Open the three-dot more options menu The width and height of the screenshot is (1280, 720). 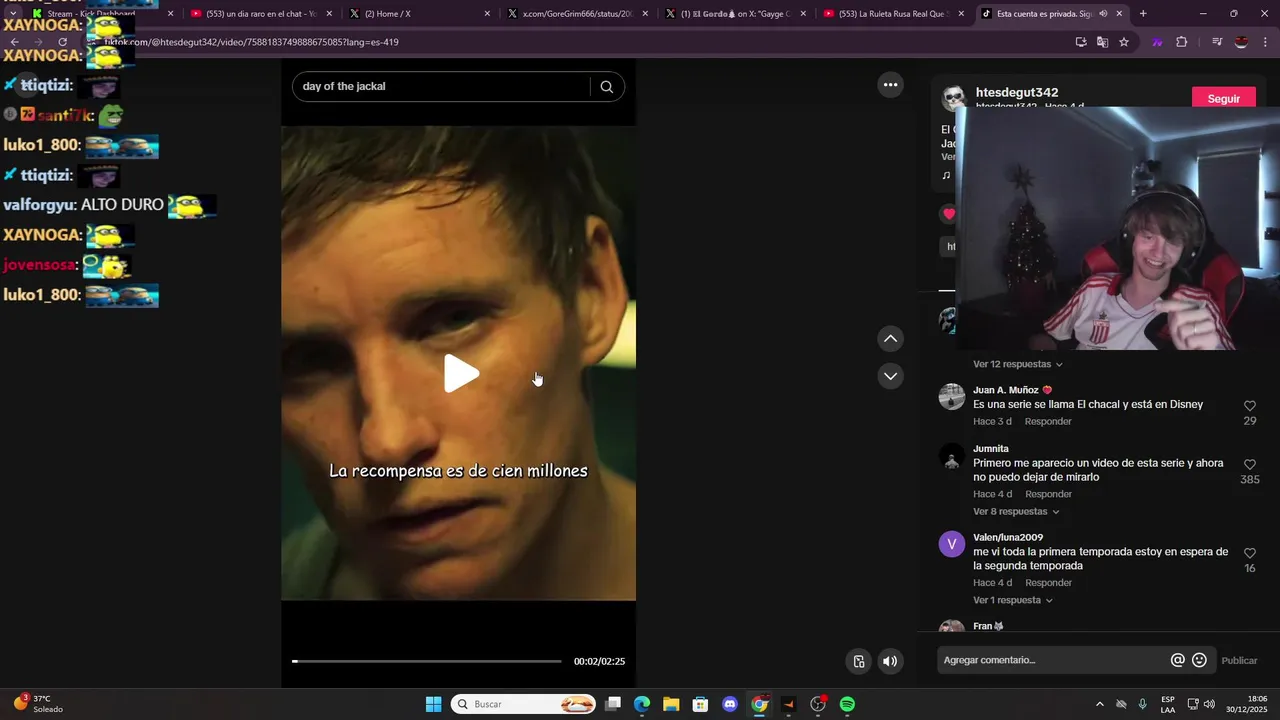coord(890,85)
